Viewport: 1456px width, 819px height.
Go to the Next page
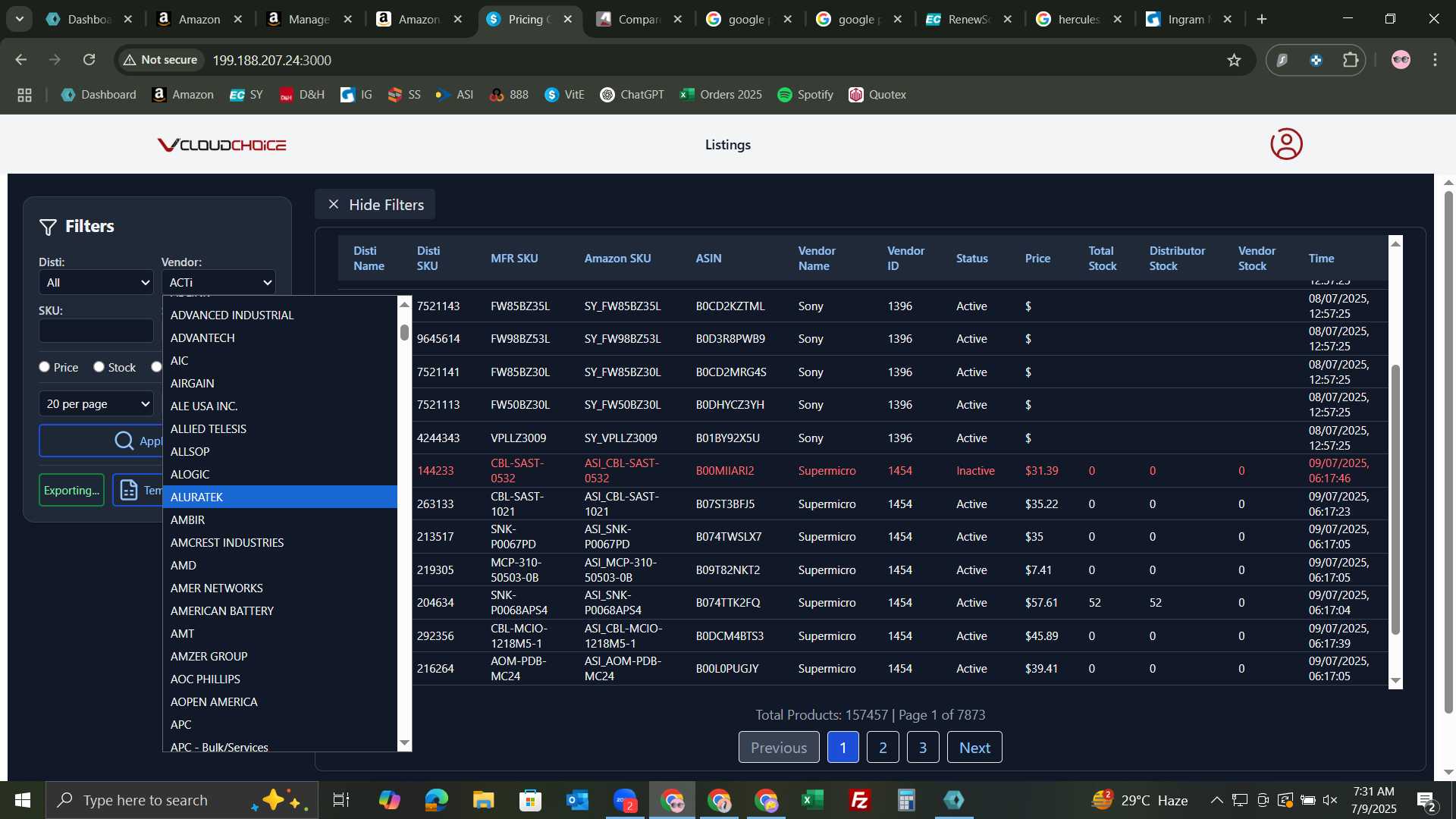click(x=974, y=748)
